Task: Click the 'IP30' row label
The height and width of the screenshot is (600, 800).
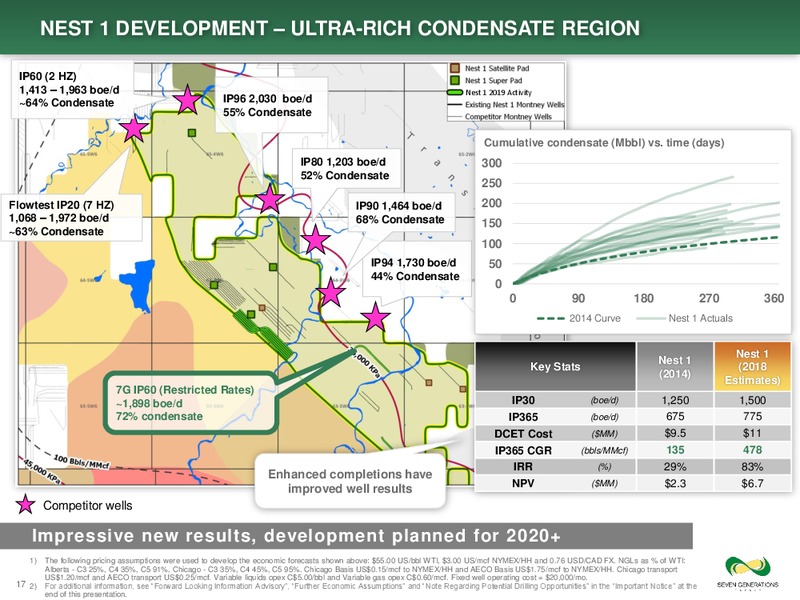Action: point(523,400)
